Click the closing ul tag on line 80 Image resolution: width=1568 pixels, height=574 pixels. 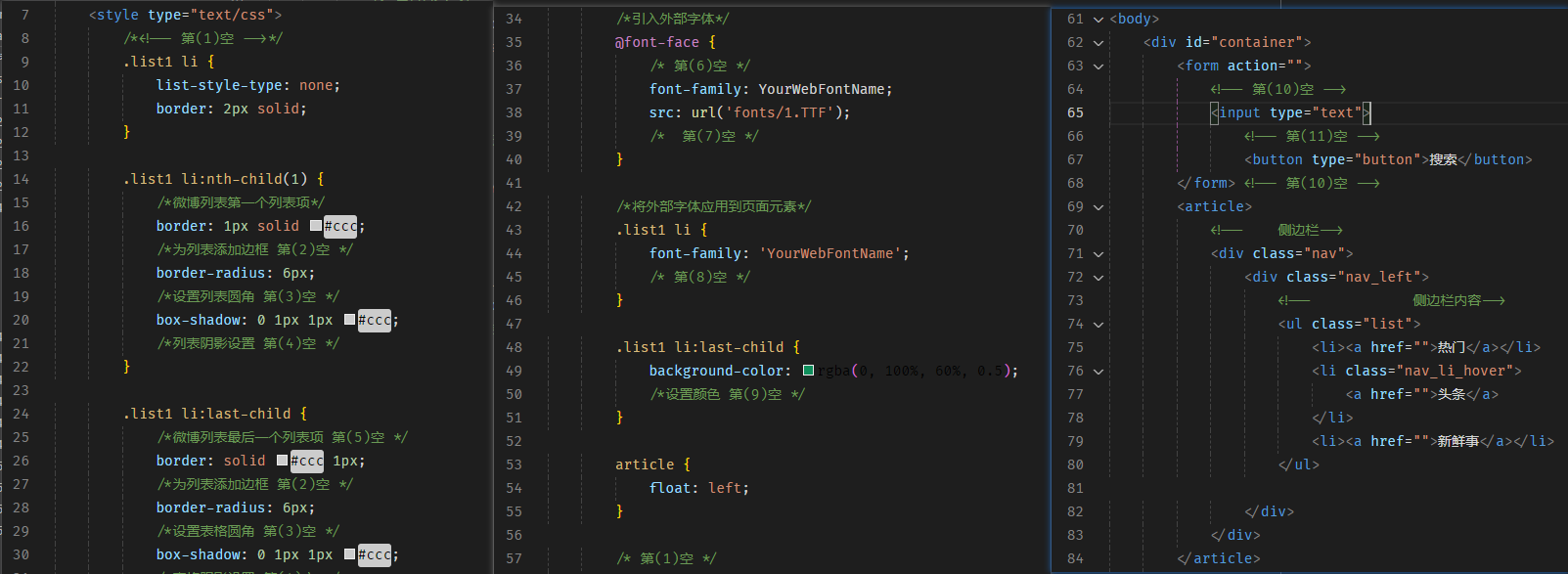coord(1298,464)
